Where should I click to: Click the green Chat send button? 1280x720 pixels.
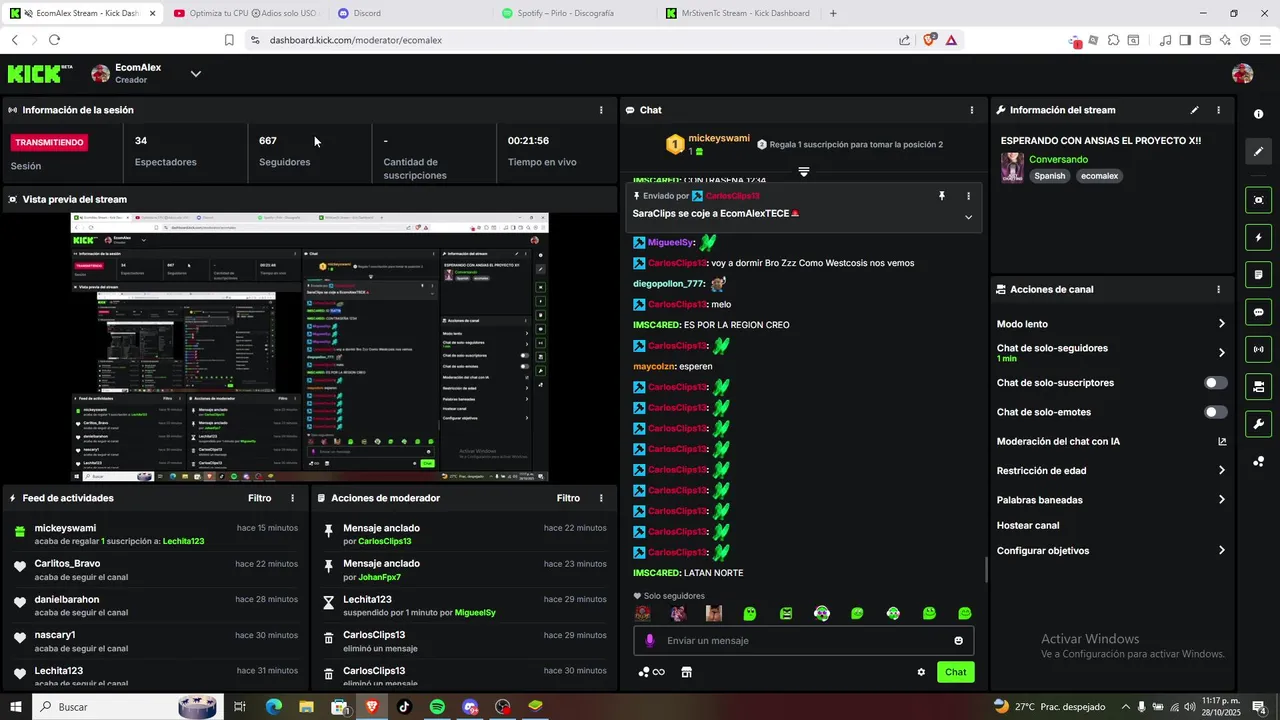956,672
